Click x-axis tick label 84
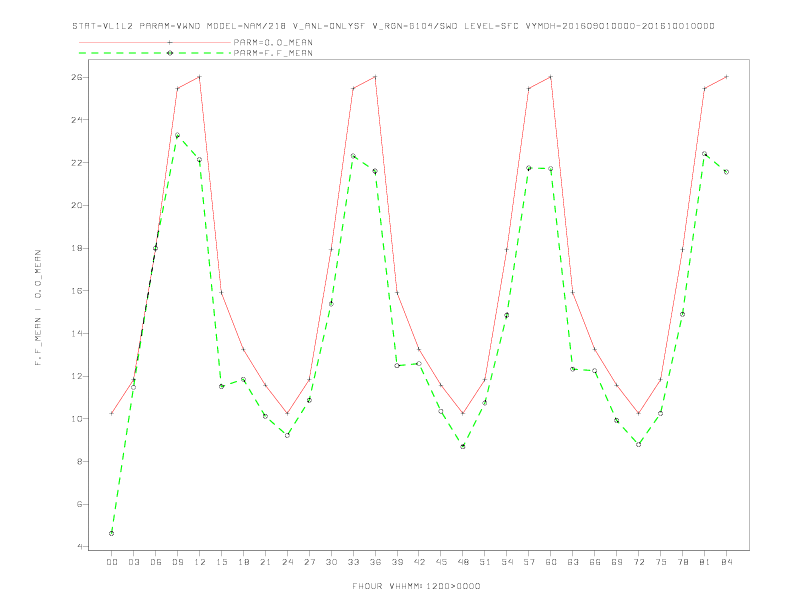The image size is (792, 612). tap(726, 562)
